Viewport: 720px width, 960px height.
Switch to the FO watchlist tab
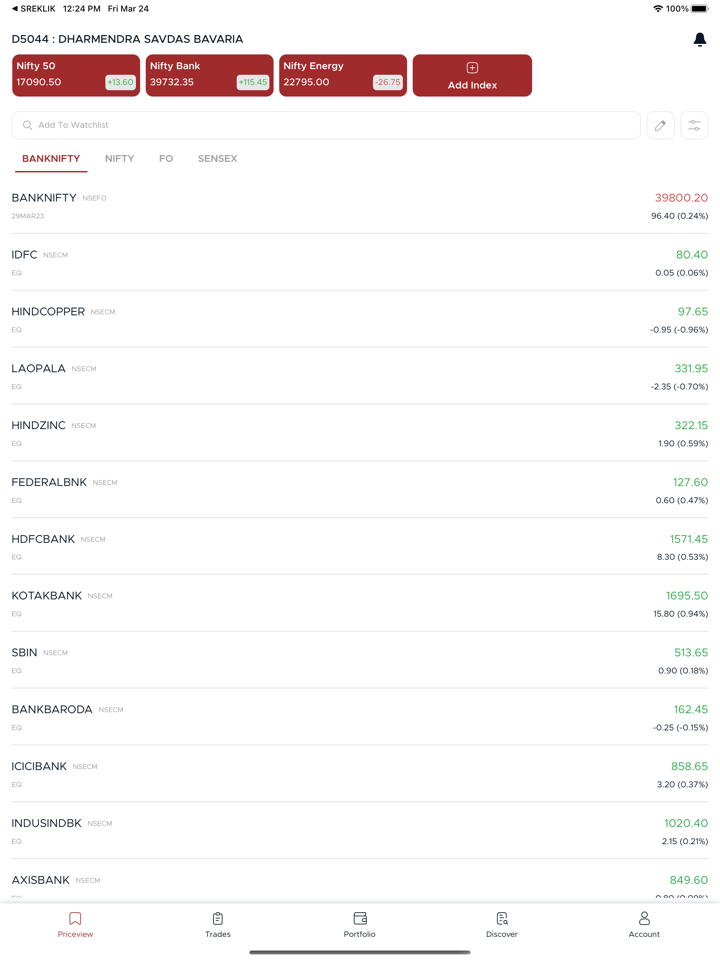point(166,159)
